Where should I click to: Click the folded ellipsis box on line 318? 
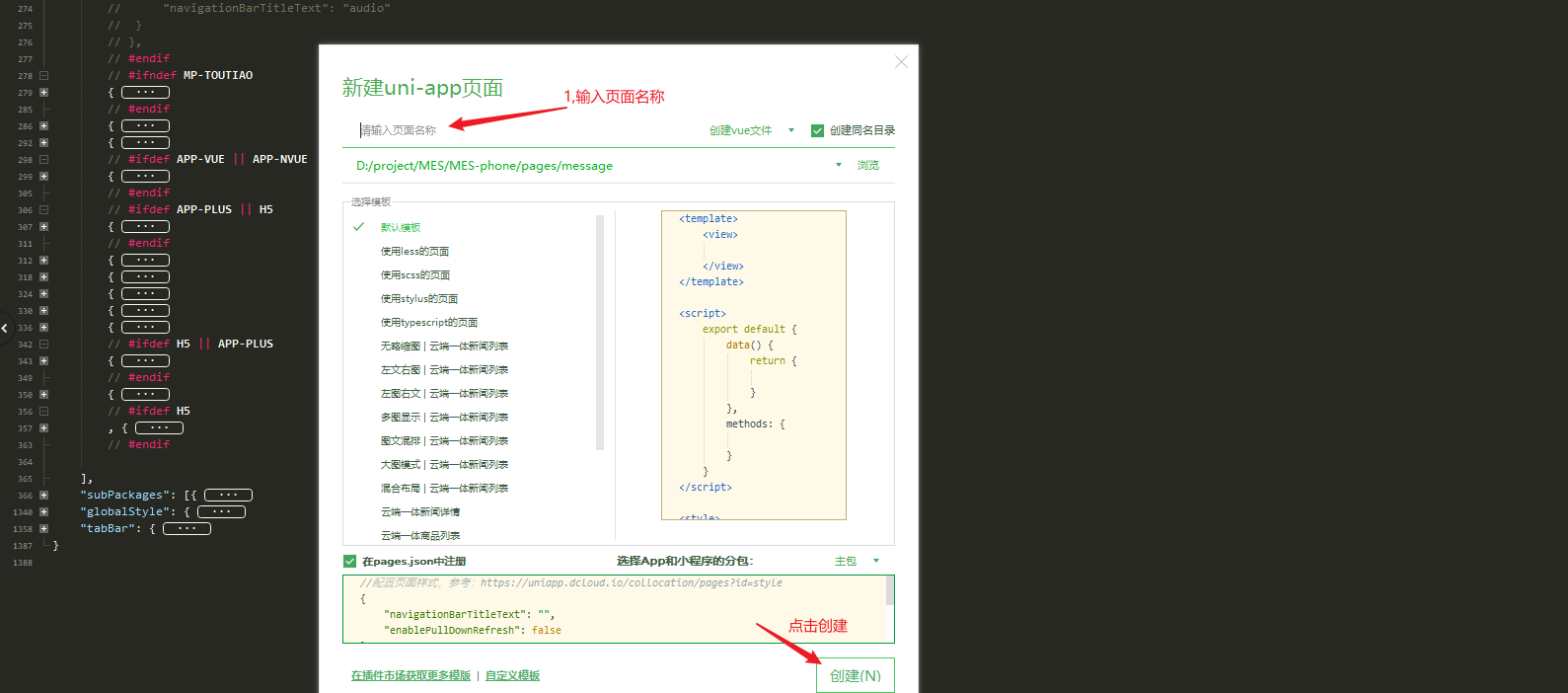(x=145, y=276)
